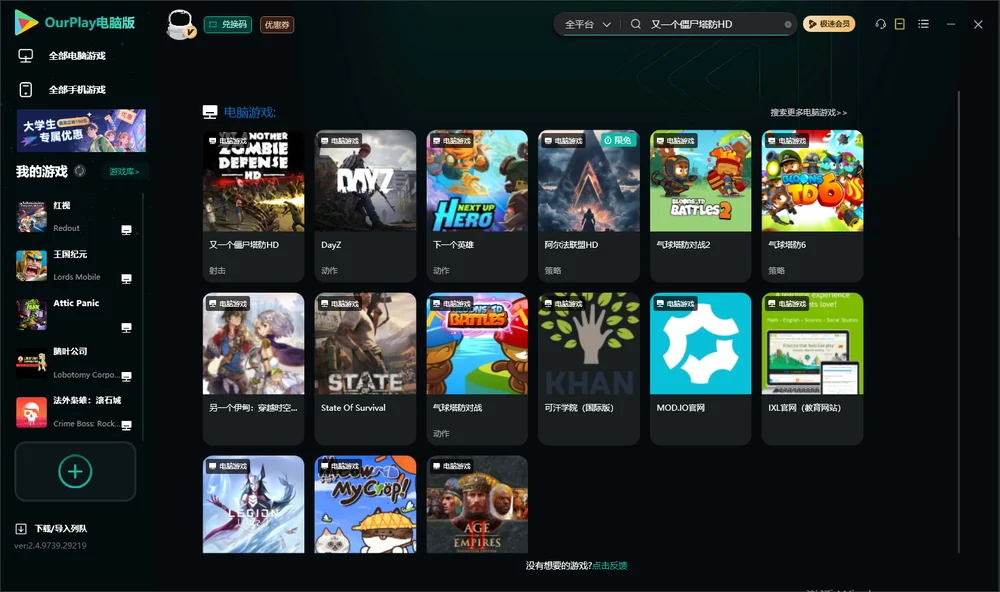Click the 射击 genre label
Image resolution: width=1000 pixels, height=592 pixels.
[217, 270]
